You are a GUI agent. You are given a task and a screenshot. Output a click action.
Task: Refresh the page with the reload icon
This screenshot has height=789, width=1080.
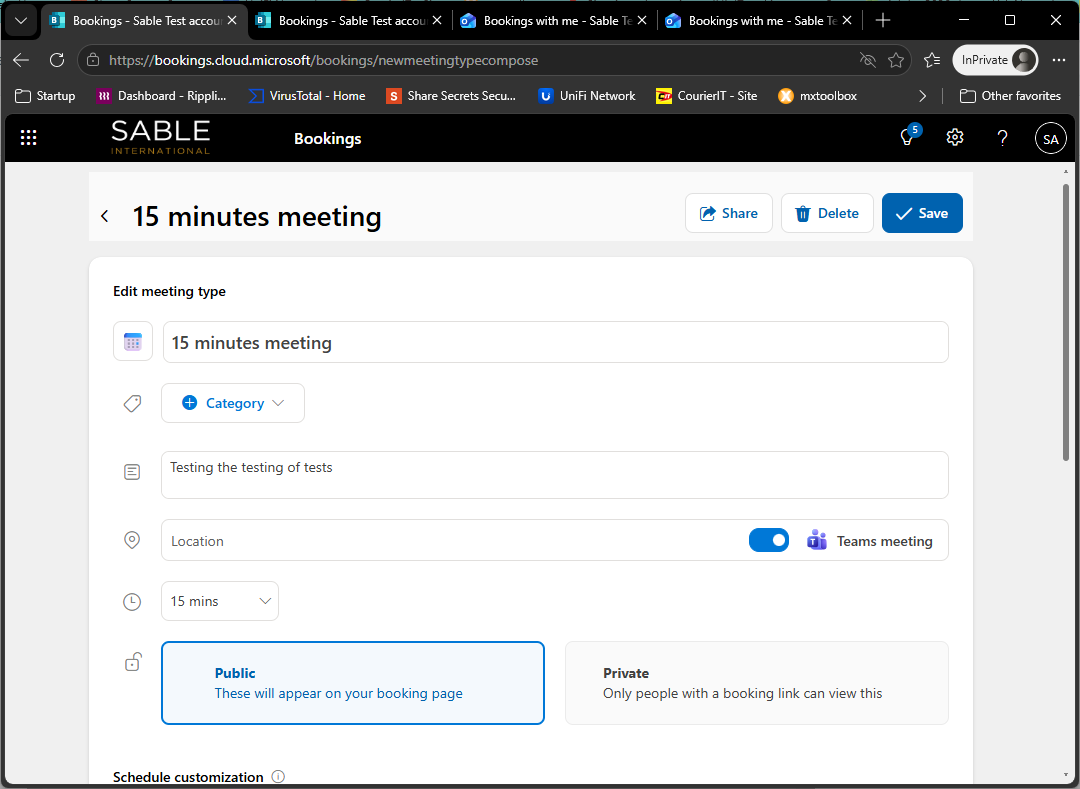(x=57, y=60)
